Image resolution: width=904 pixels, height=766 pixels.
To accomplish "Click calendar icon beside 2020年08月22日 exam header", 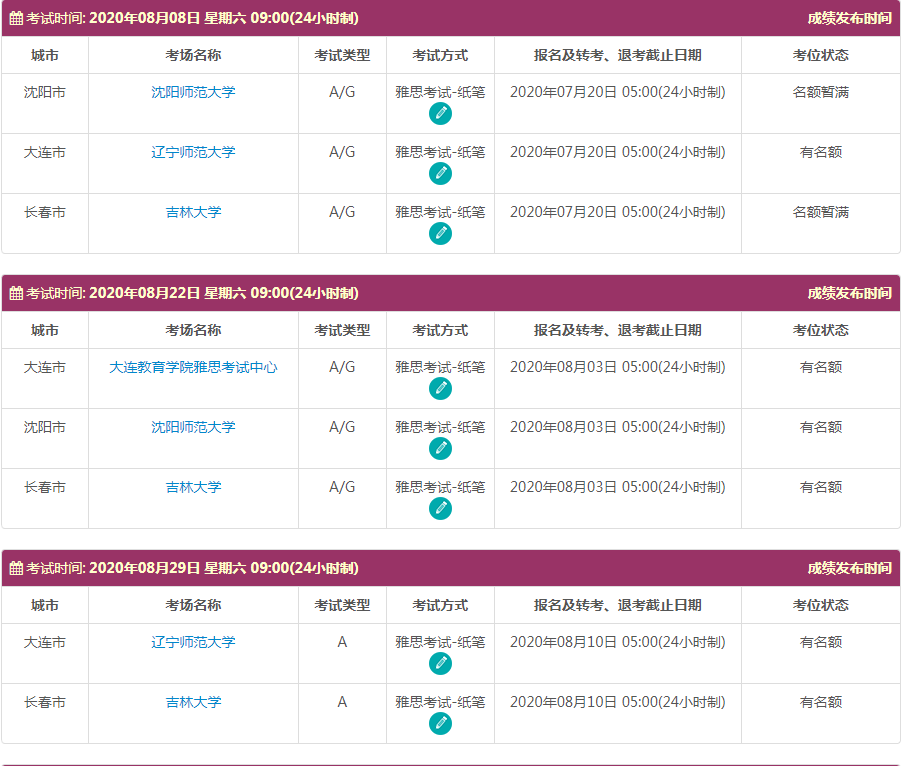I will point(16,293).
